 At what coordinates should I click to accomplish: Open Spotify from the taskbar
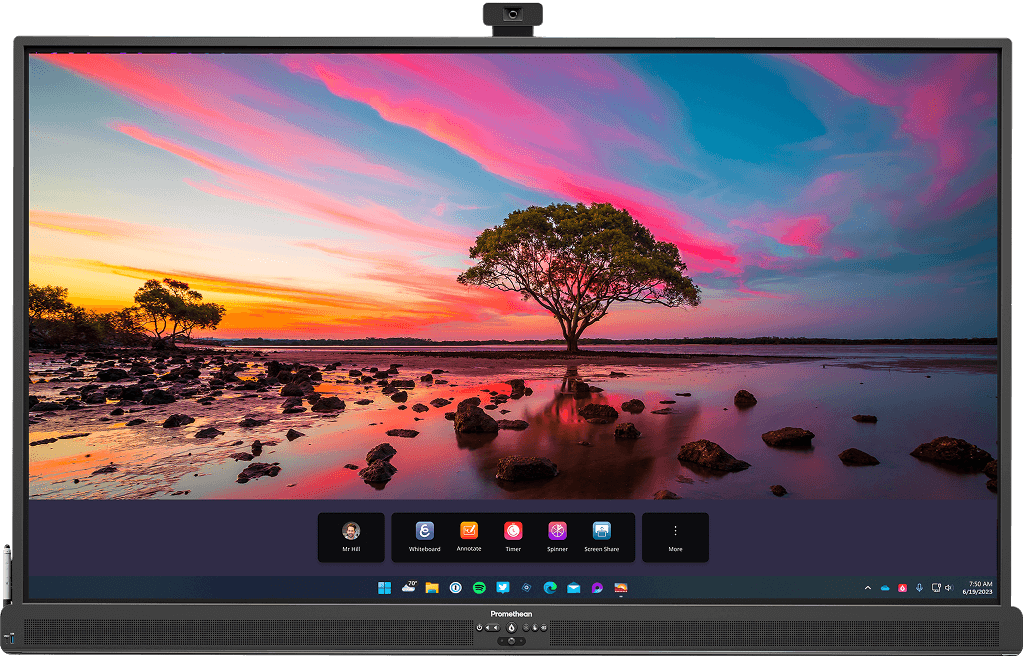point(479,588)
